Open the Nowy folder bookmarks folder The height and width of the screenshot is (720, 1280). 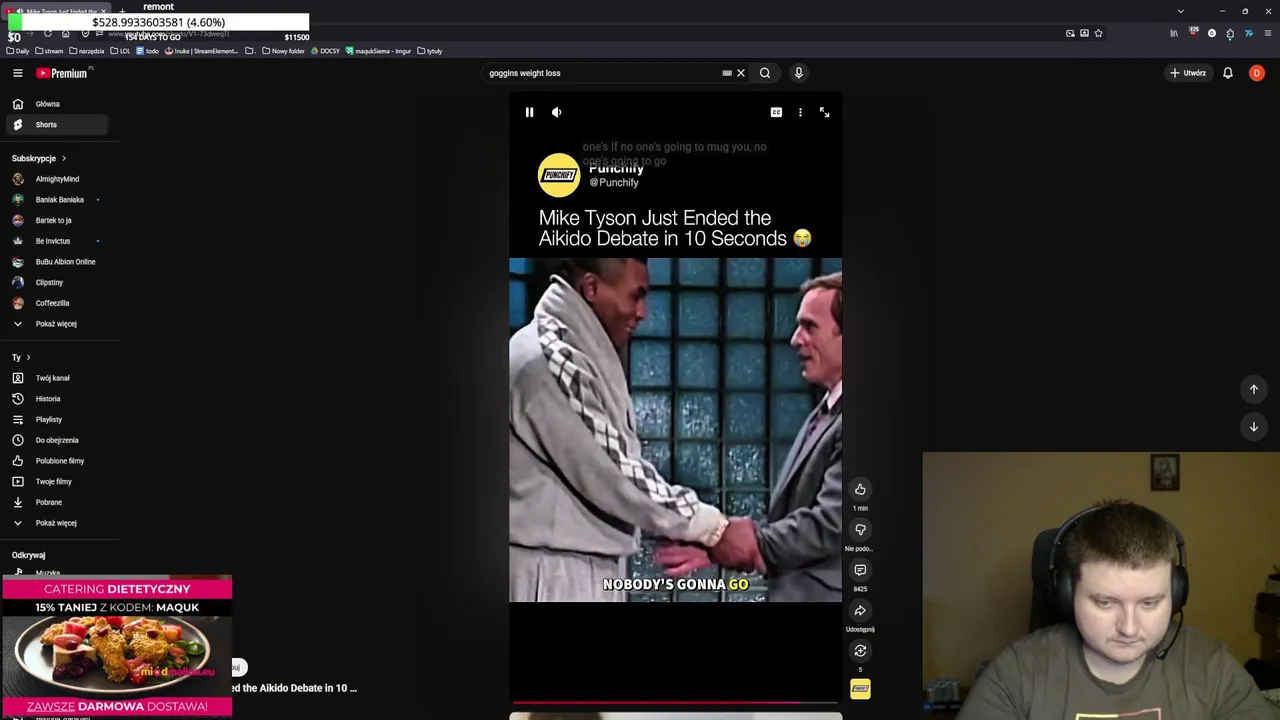pyautogui.click(x=283, y=51)
